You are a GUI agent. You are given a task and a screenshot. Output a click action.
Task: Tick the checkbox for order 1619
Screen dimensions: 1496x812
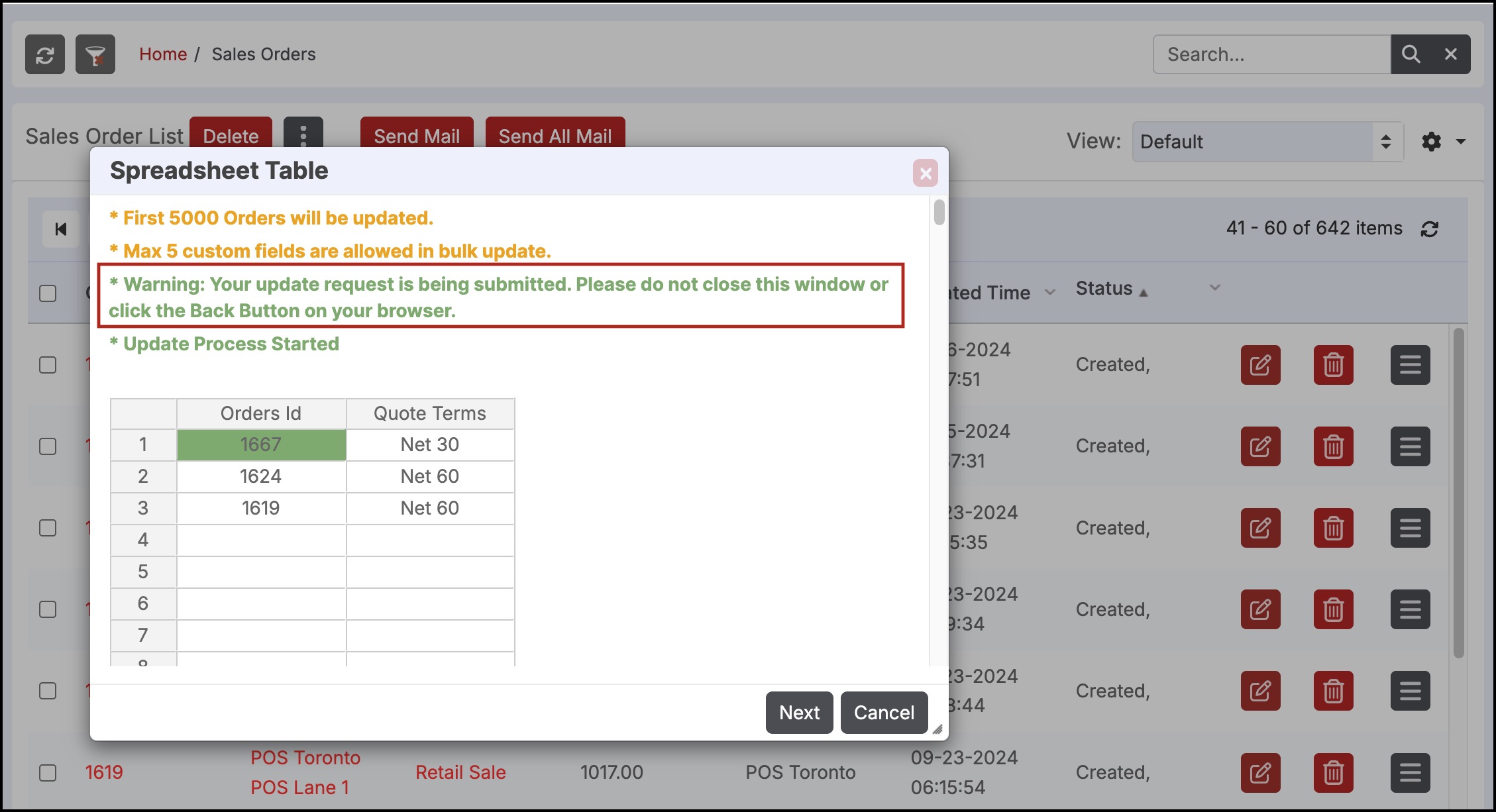(x=48, y=772)
